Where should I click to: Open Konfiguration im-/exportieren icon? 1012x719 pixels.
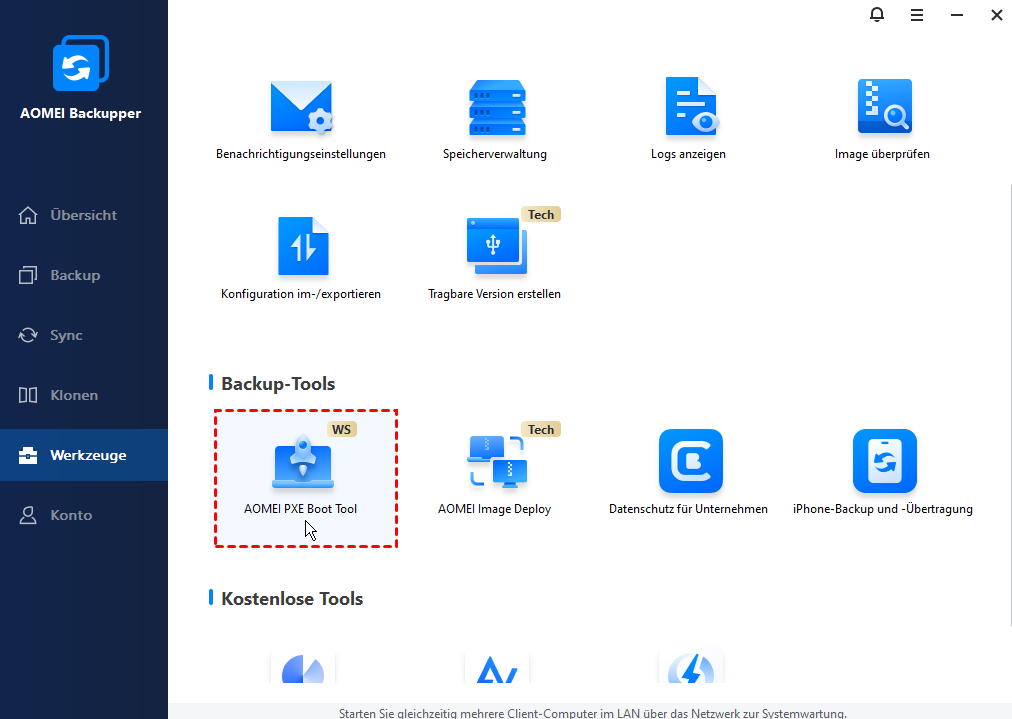click(303, 247)
